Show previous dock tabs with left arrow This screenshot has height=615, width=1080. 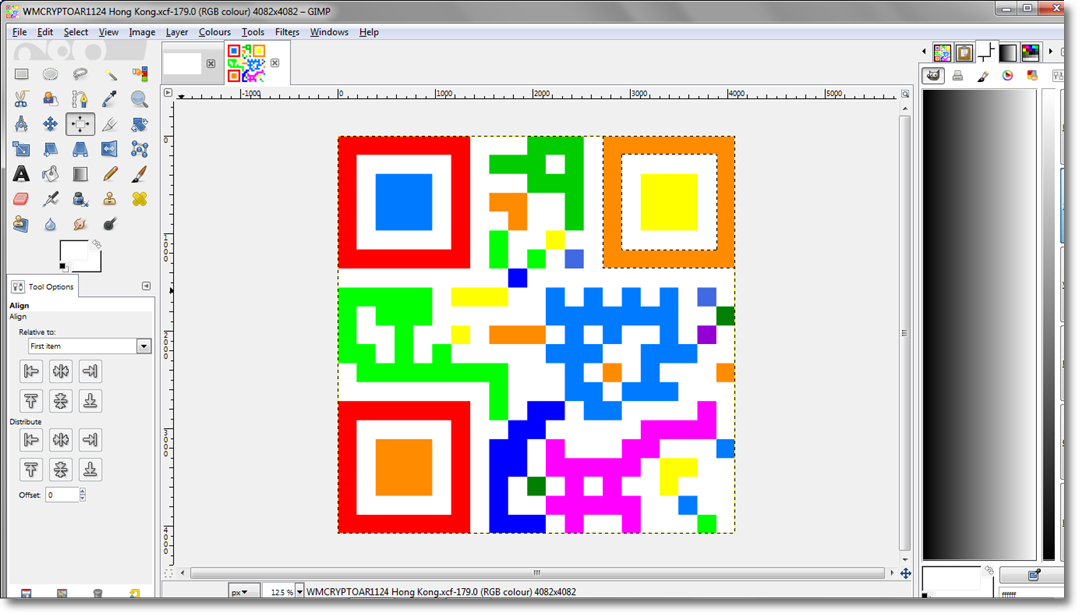[x=924, y=52]
